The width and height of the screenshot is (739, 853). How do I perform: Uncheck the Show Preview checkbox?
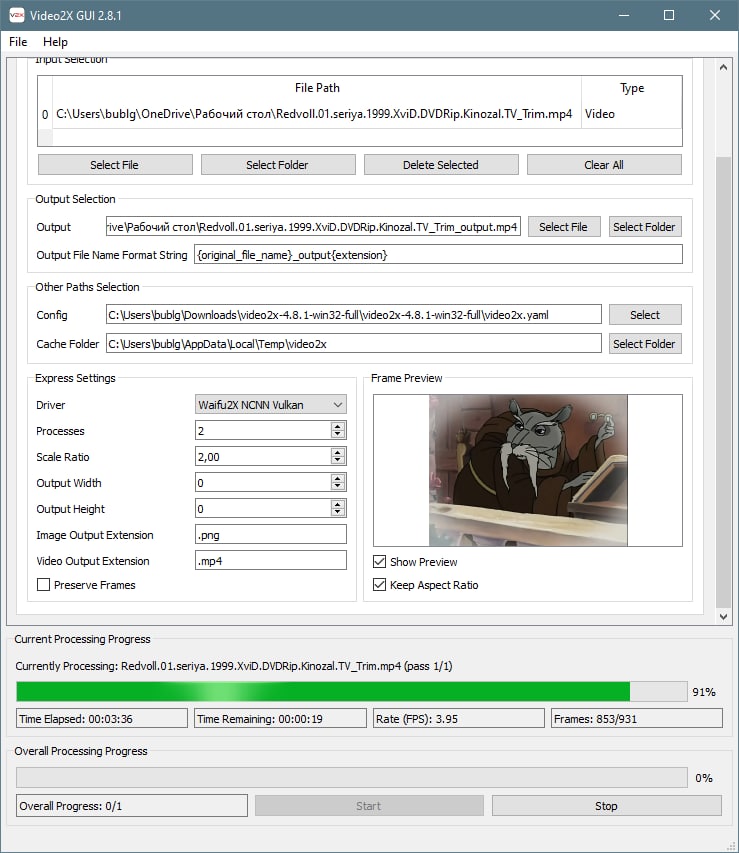pos(379,561)
